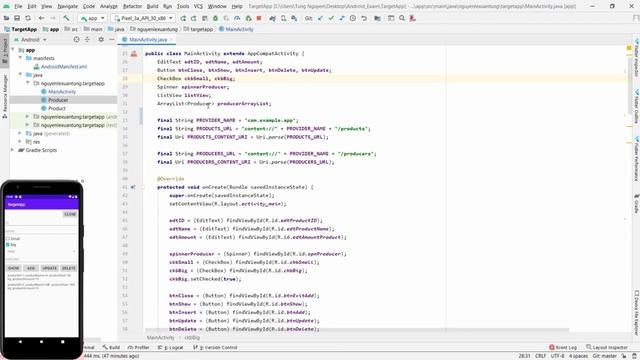Toggle the Big checkbox in emulator app
Screen dimensions: 640x360
coord(8,245)
